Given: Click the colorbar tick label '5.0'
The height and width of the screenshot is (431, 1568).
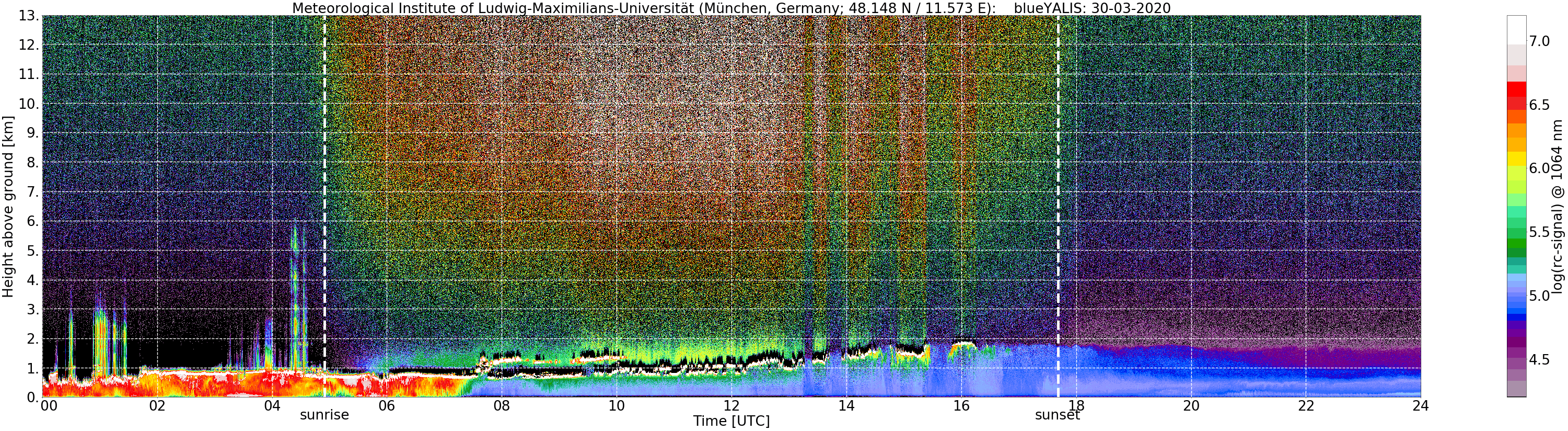Looking at the screenshot, I should 1539,296.
